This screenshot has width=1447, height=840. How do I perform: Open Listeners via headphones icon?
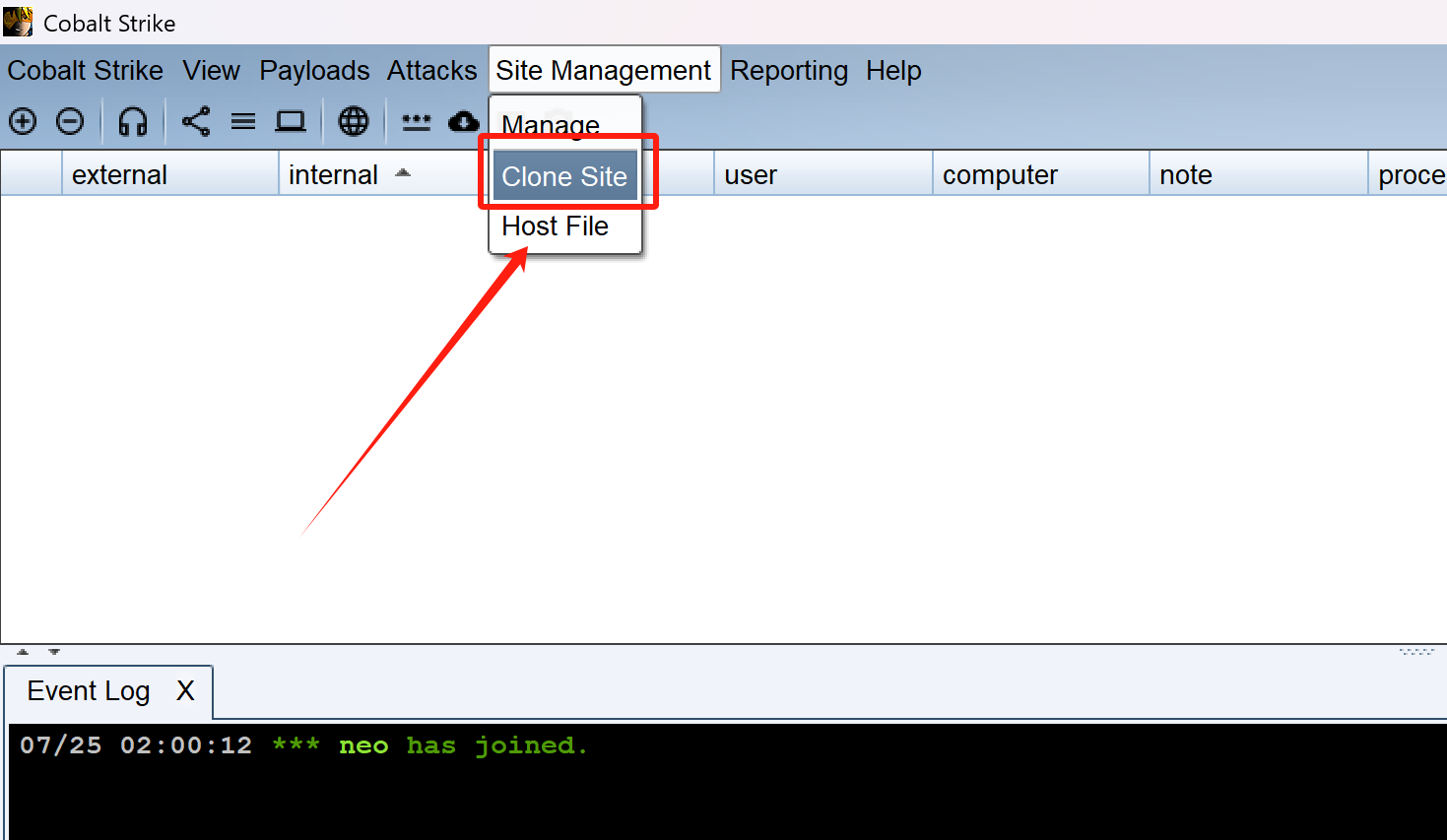(133, 121)
